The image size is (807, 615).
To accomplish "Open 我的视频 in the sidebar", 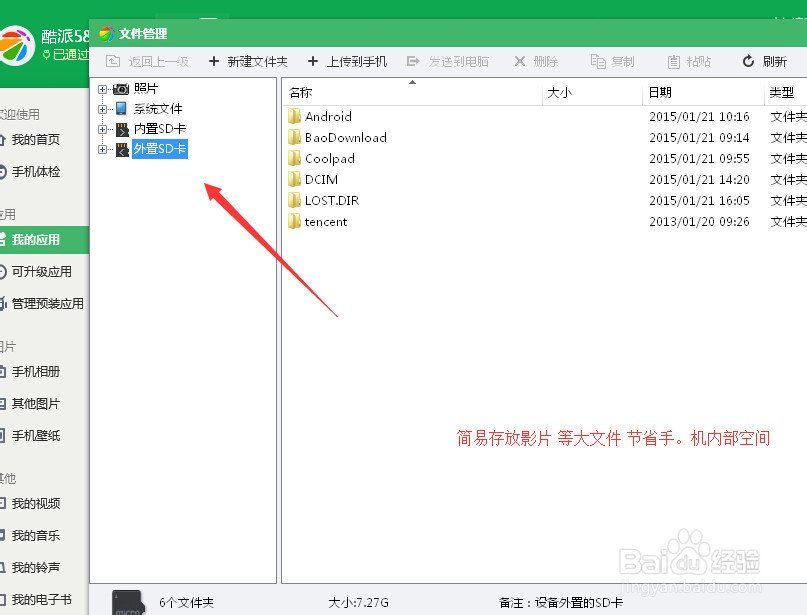I will click(36, 503).
